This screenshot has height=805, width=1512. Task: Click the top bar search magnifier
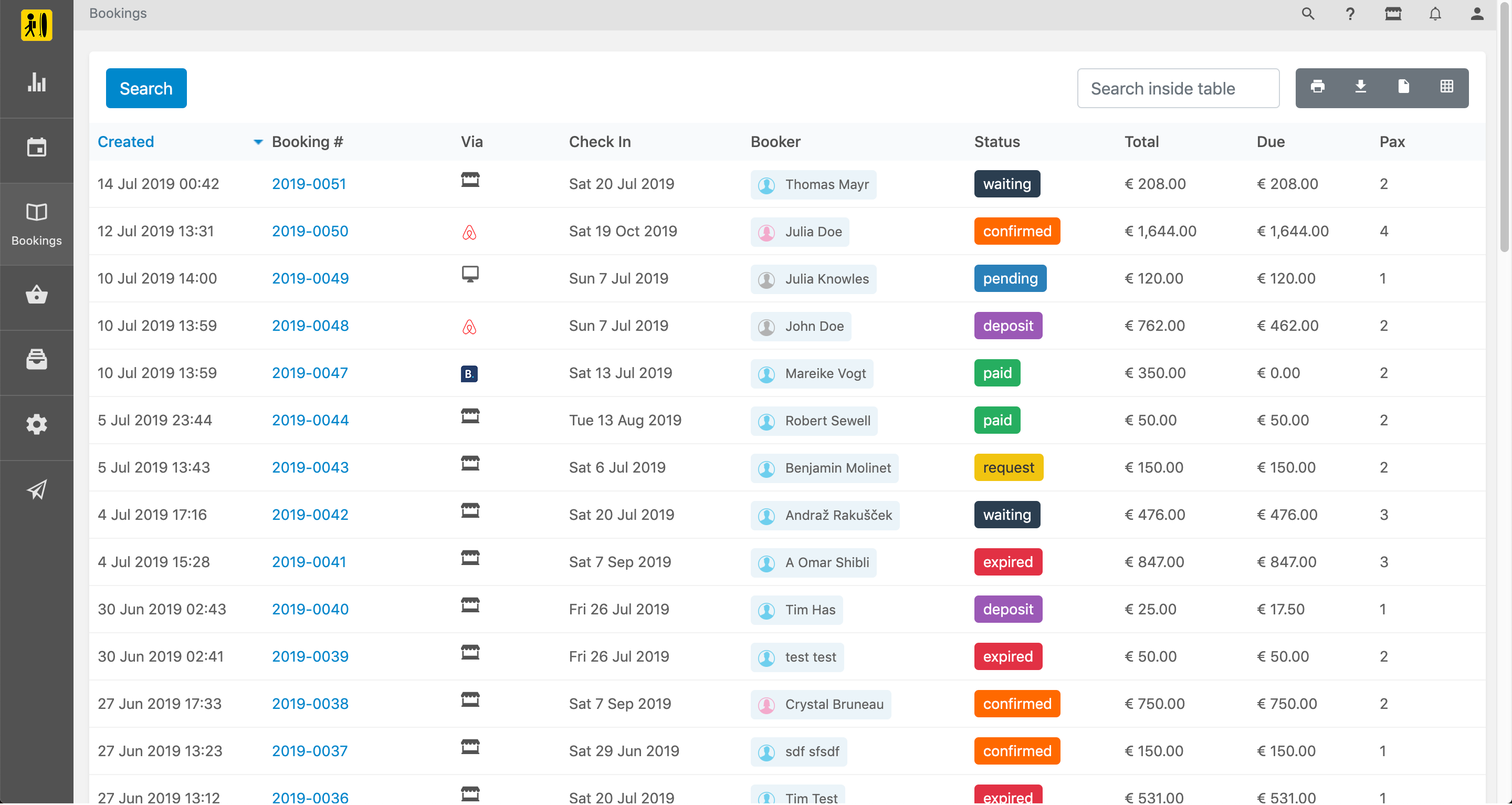point(1308,14)
